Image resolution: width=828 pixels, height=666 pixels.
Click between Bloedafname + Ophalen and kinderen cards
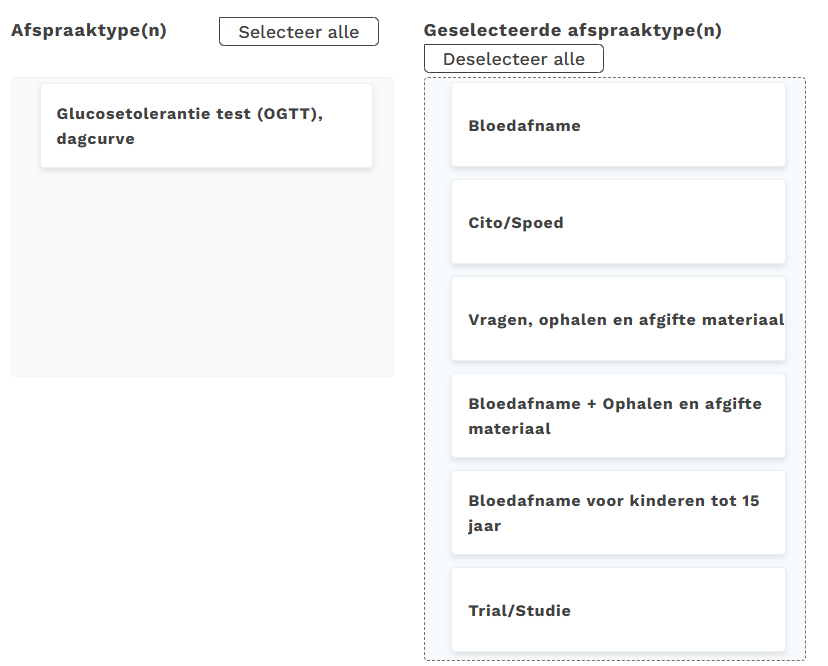tap(618, 464)
